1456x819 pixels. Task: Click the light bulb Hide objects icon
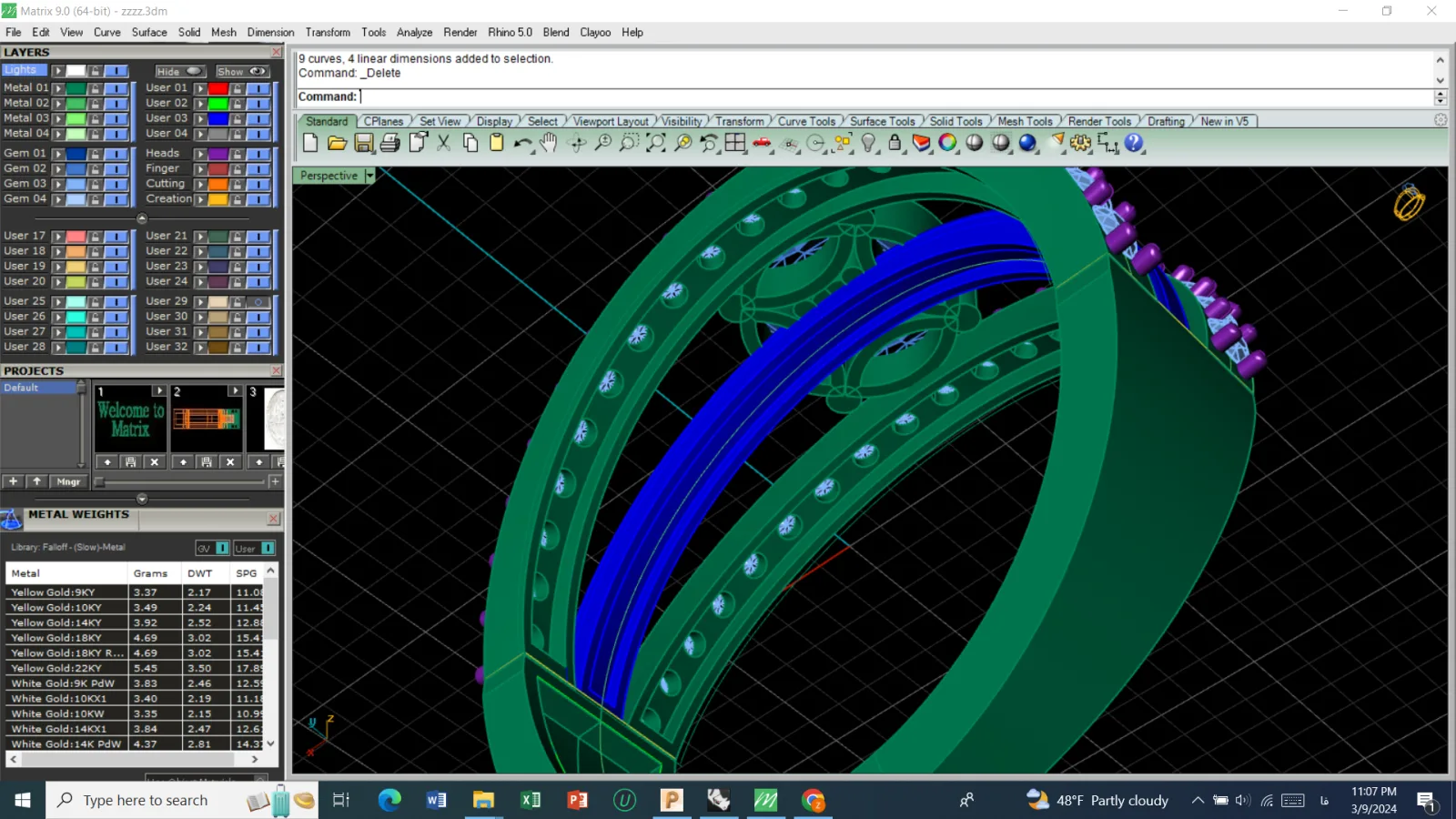click(868, 143)
